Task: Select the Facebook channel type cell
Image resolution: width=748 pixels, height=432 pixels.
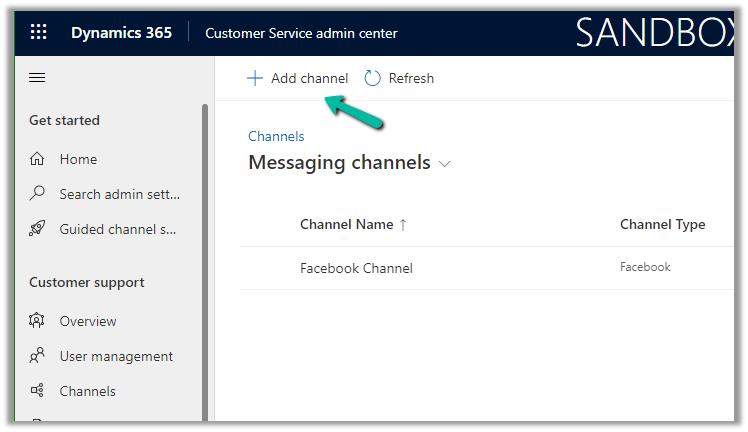Action: coord(645,267)
